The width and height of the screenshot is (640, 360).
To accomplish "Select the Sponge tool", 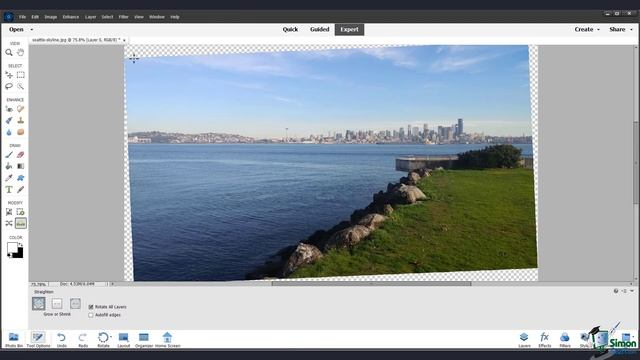I will [20, 132].
